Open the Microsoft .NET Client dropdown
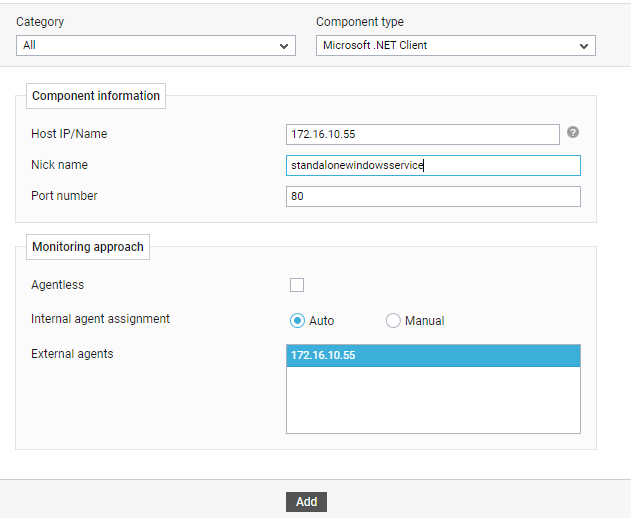Screen dimensions: 631x518 [x=456, y=45]
